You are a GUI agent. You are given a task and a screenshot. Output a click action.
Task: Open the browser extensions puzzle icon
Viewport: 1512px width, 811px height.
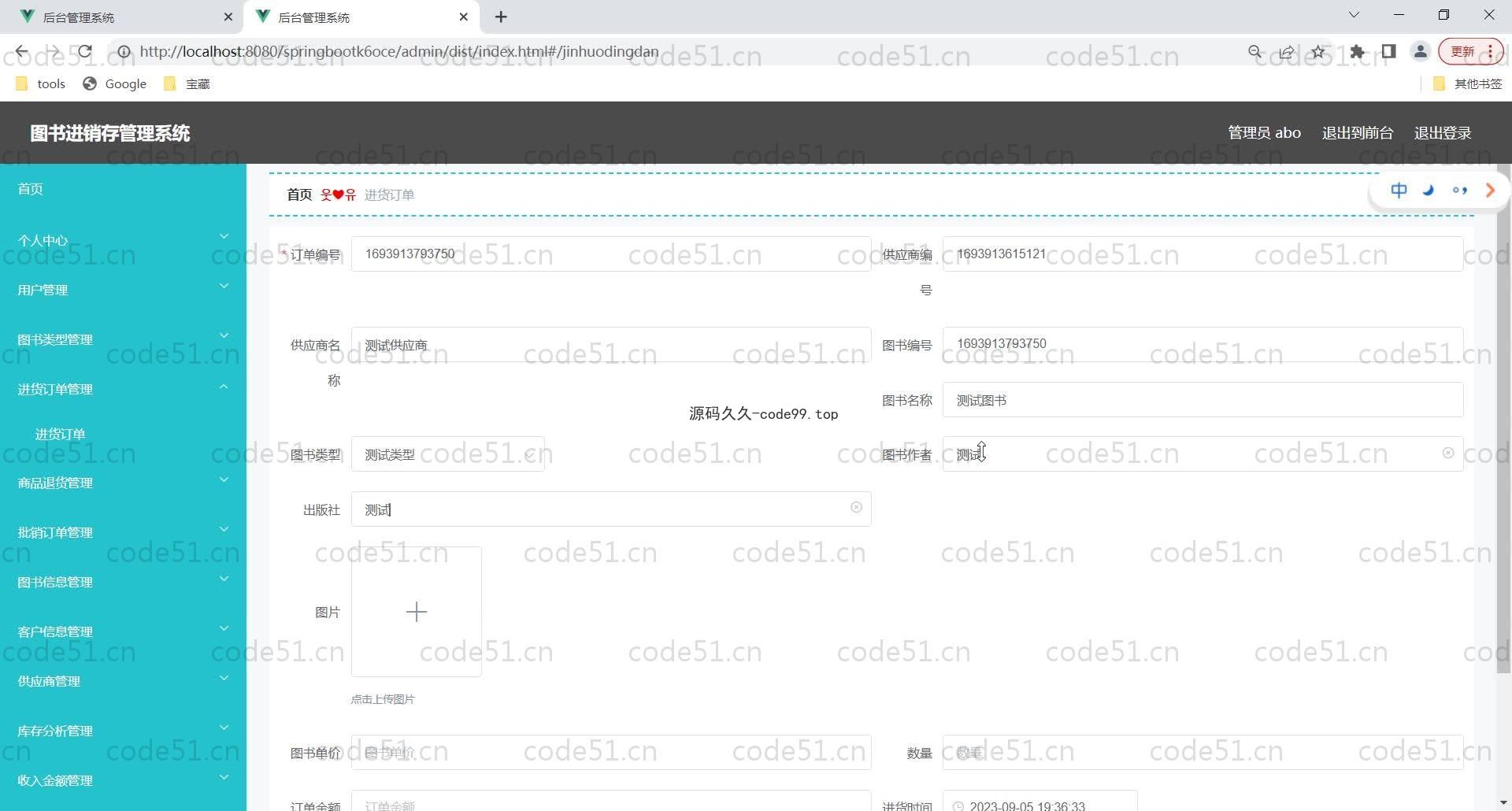1357,52
